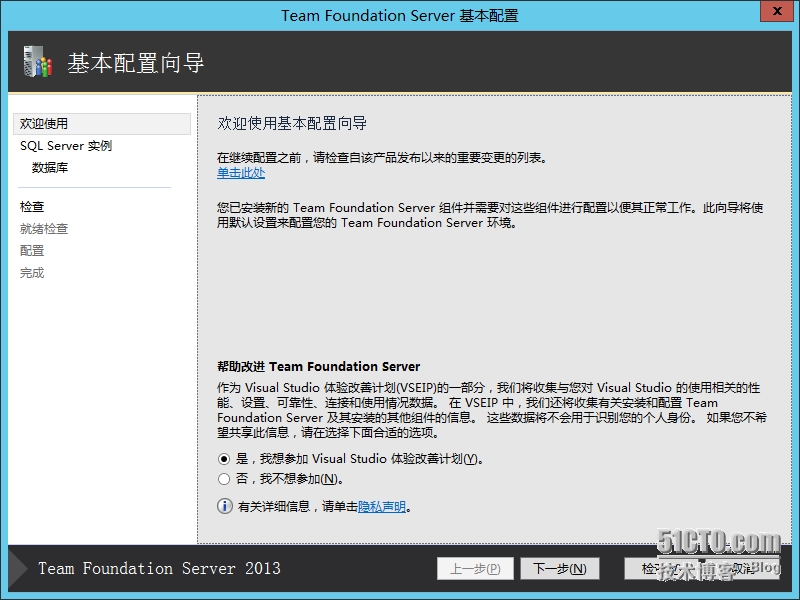Go to the SQL Server 实例 step

[66, 146]
